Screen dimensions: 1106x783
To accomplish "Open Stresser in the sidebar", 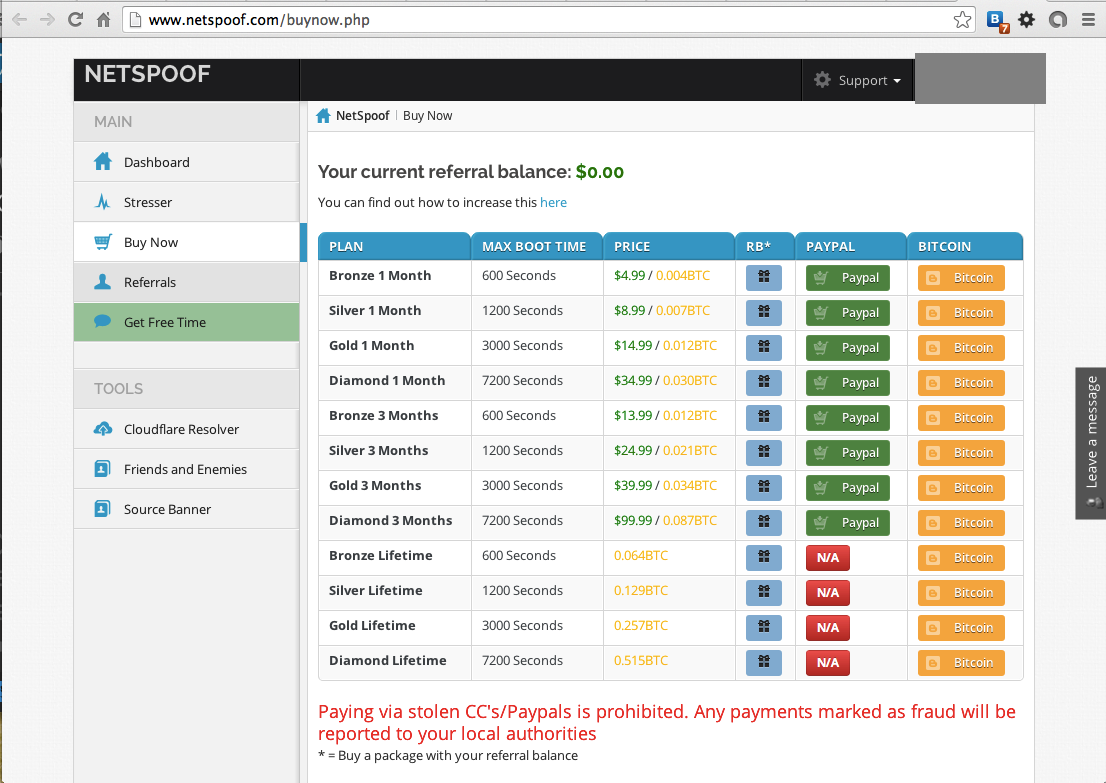I will click(186, 202).
